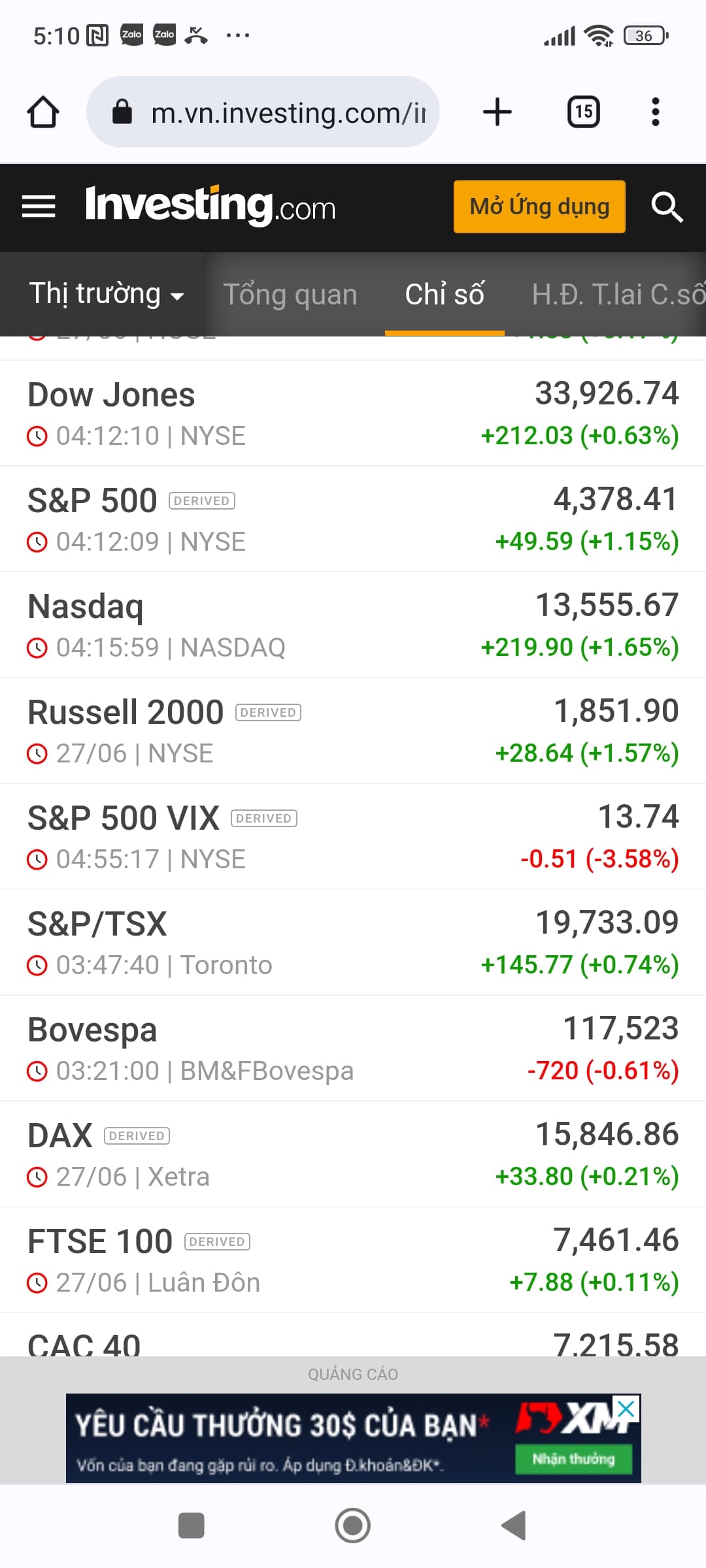Tap the search magnifier icon

pos(667,207)
